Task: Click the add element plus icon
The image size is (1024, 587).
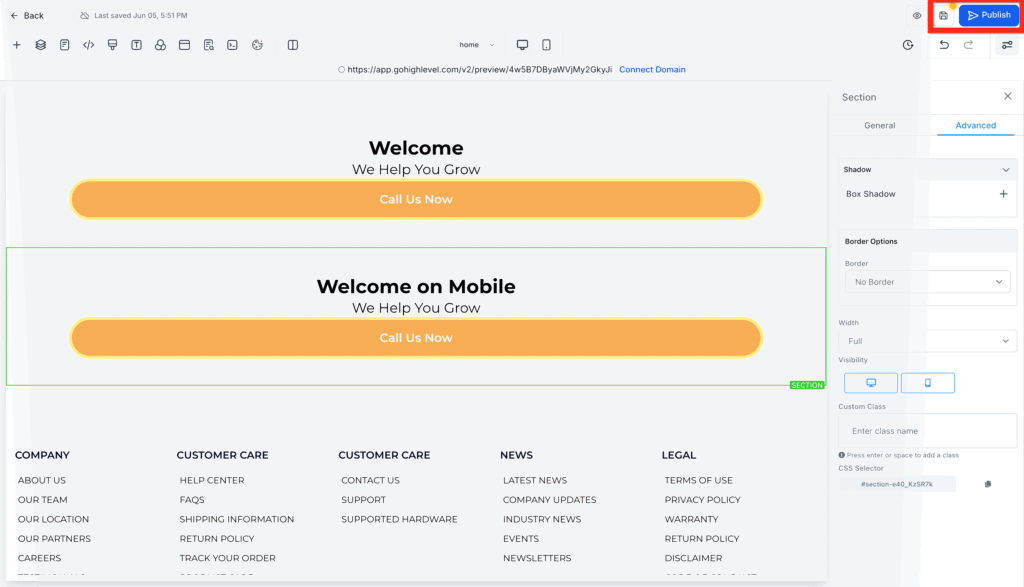Action: click(x=16, y=45)
